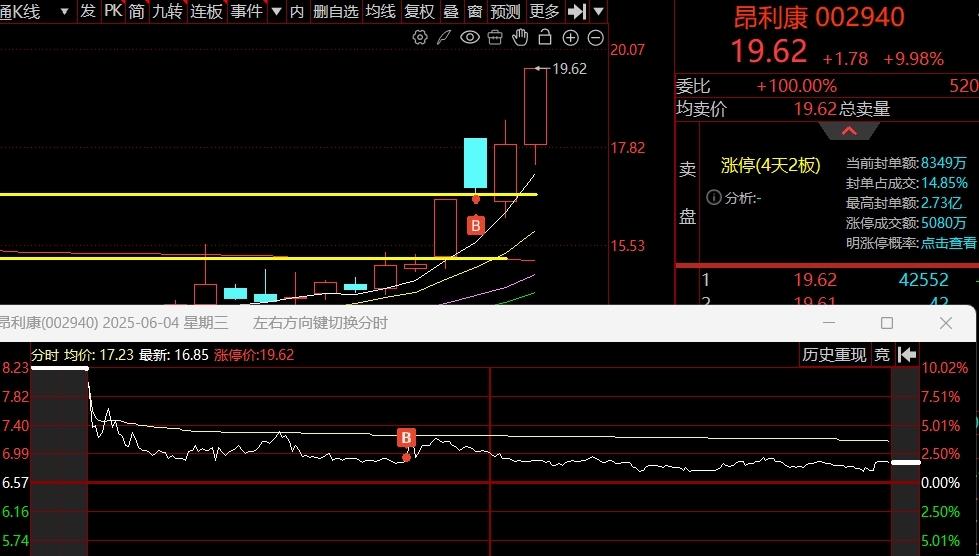Open dropdown arrow after jump-to-end icon
979x556 pixels.
598,11
